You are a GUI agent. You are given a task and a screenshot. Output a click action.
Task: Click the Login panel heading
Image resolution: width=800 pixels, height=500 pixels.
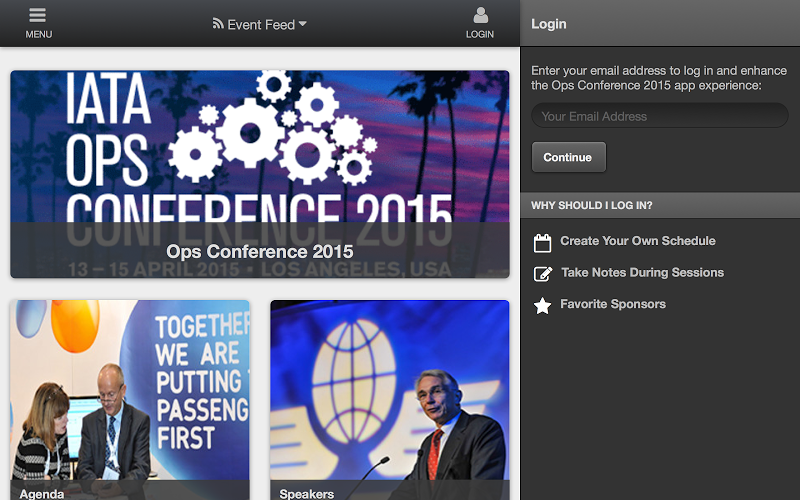548,24
